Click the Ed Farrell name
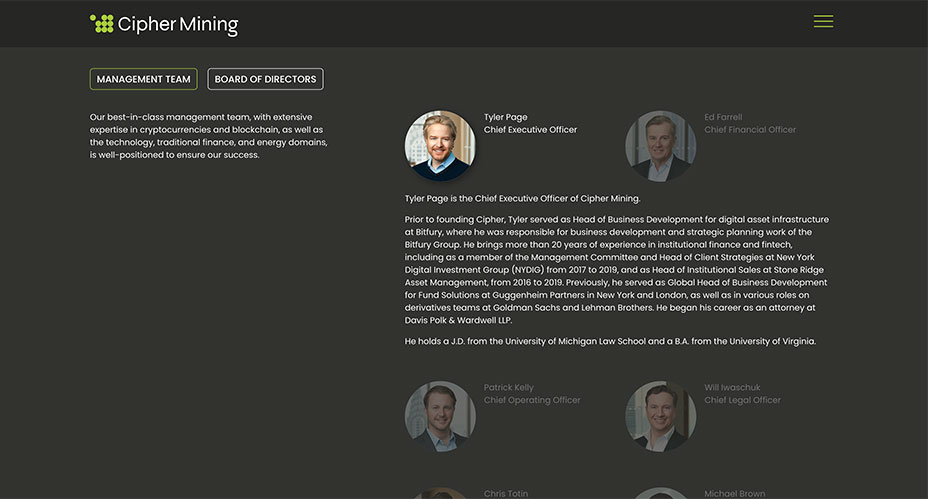 (723, 117)
